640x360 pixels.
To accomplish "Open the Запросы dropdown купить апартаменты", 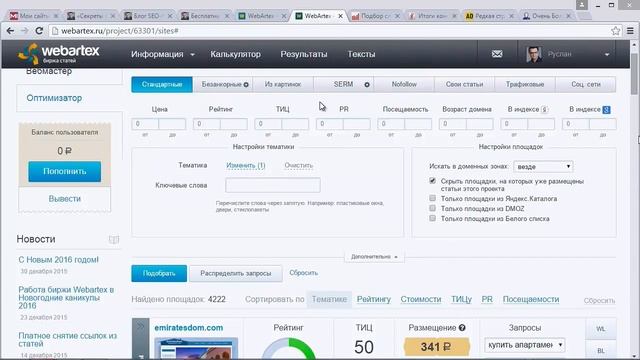I will pos(524,345).
